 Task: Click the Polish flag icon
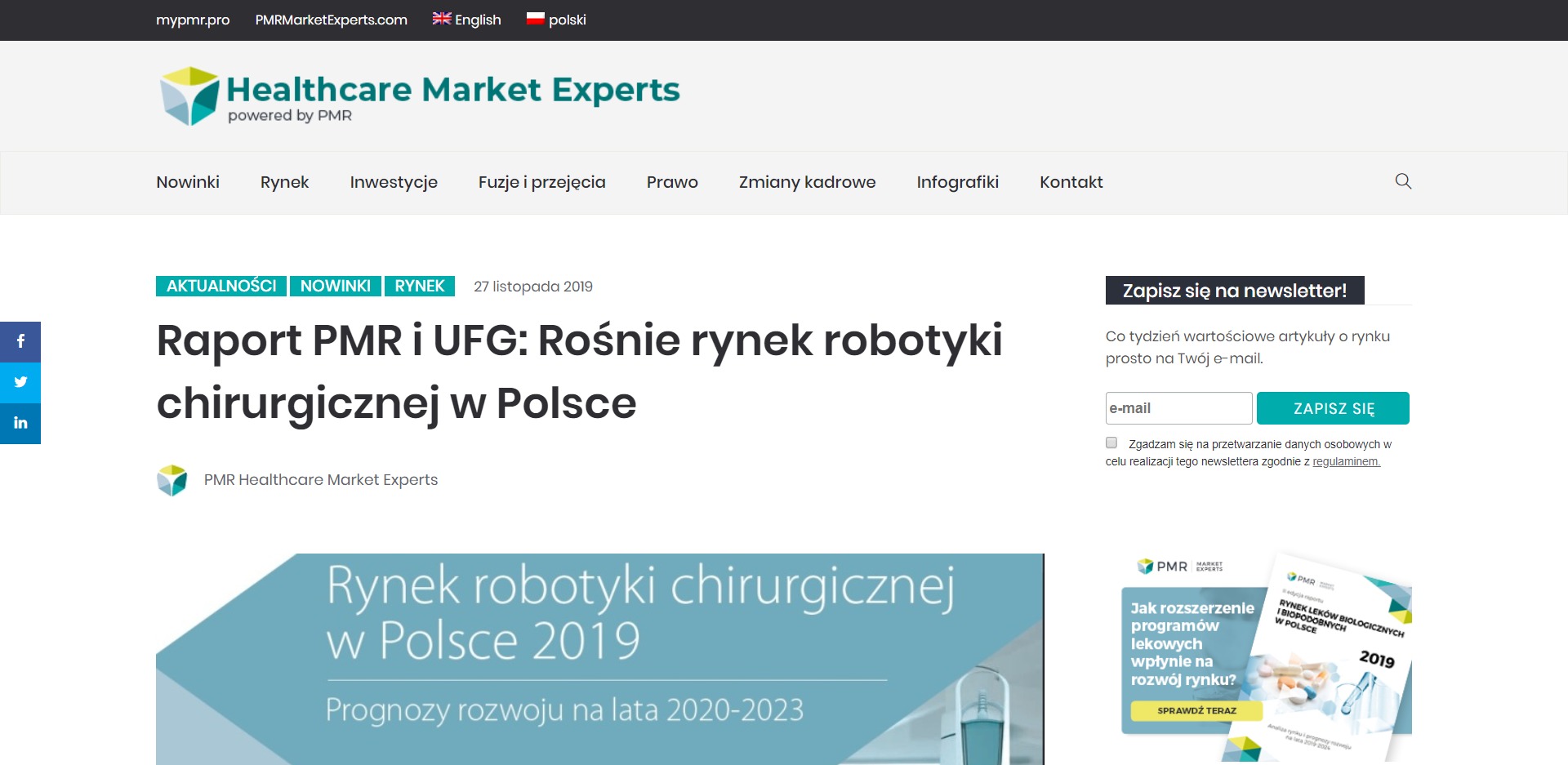(536, 19)
